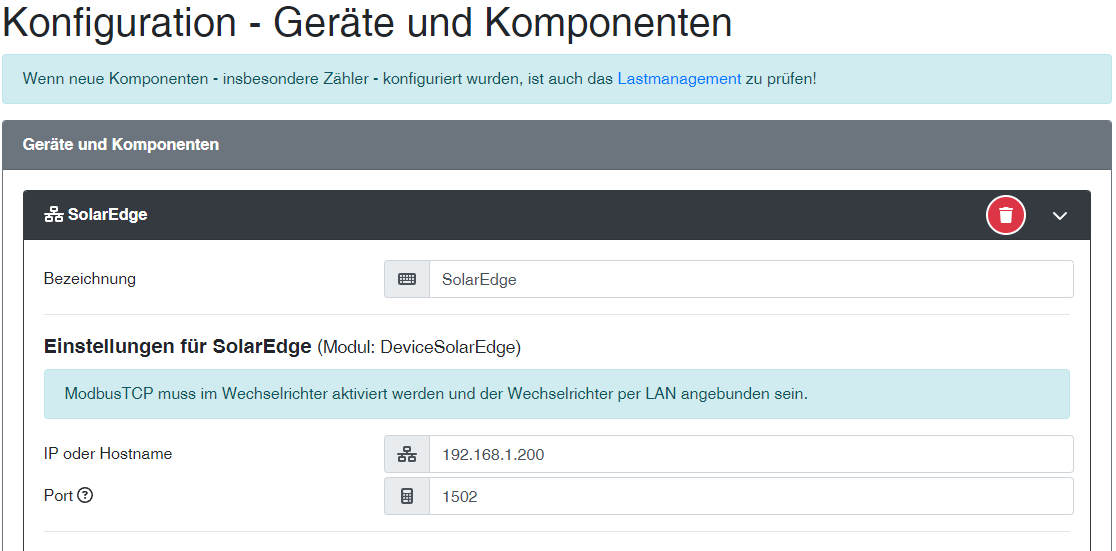This screenshot has height=551, width=1116.
Task: Click the Konfiguration page title
Action: pyautogui.click(x=368, y=24)
